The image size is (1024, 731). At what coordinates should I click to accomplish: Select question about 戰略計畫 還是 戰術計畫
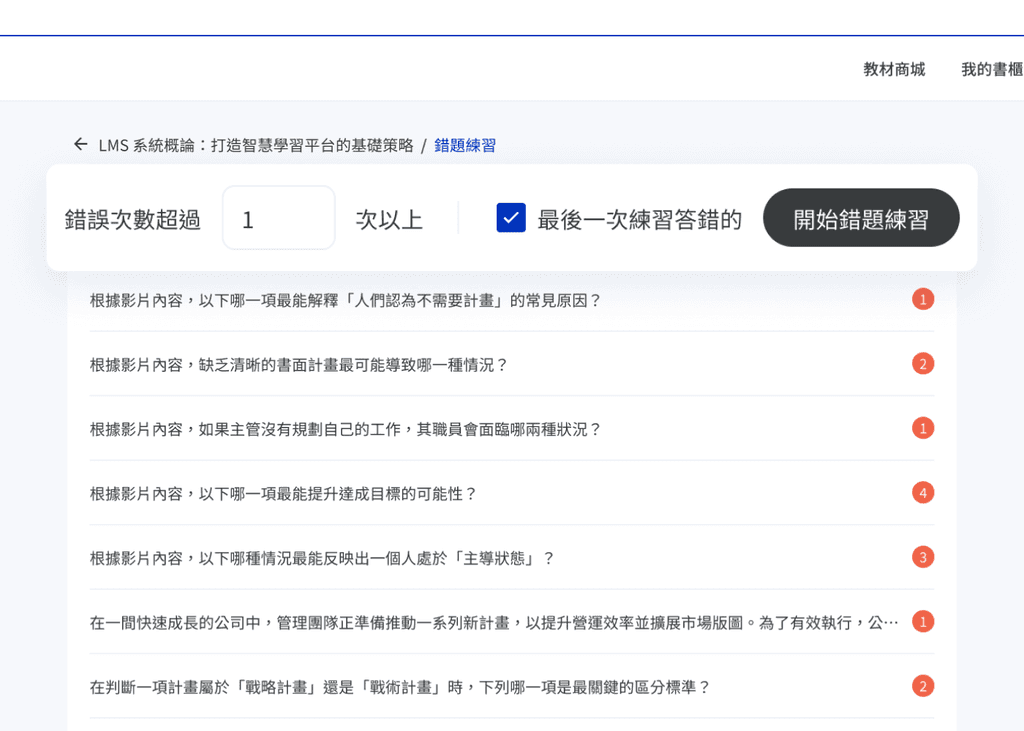400,687
